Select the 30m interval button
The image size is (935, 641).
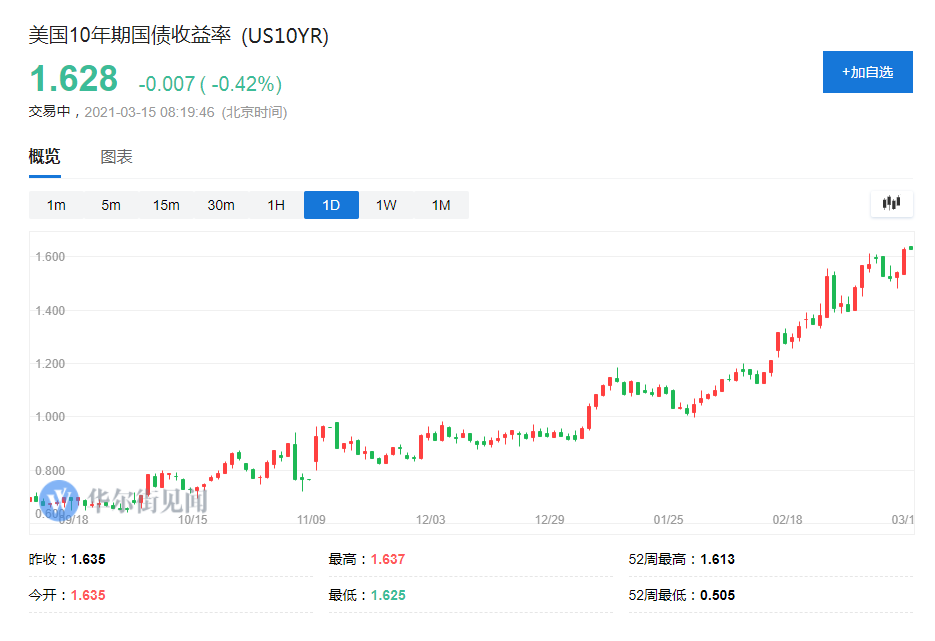(x=220, y=204)
